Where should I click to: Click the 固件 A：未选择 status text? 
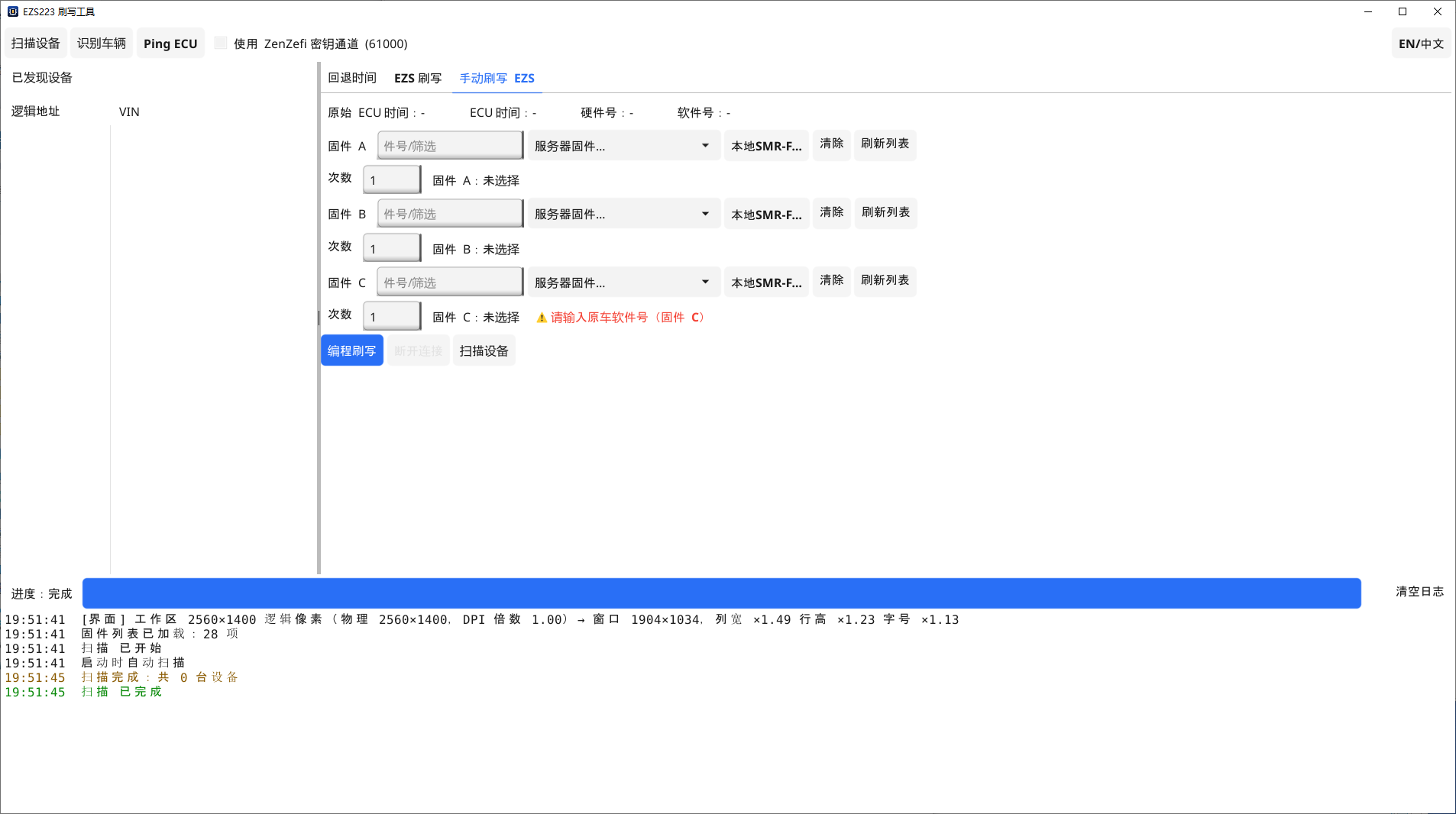(x=476, y=180)
